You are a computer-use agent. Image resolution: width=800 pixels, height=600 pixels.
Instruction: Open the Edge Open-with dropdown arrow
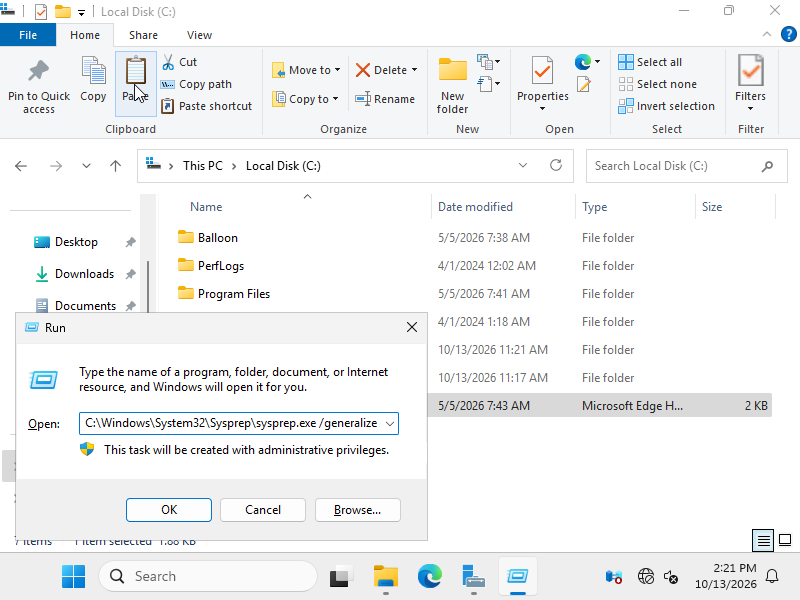coord(597,62)
